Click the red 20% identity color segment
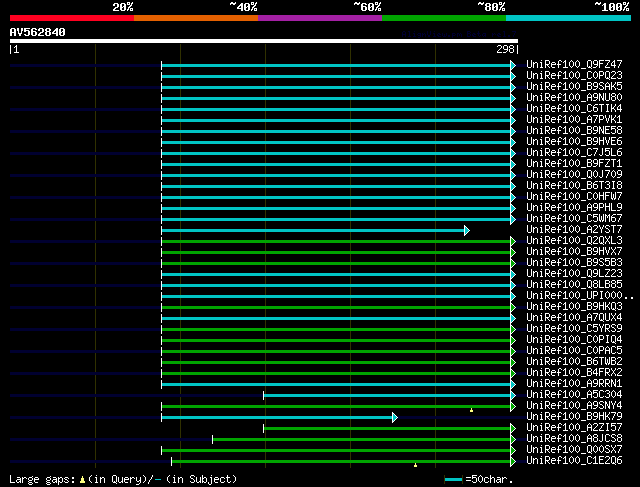The height and width of the screenshot is (487, 640). (x=71, y=18)
